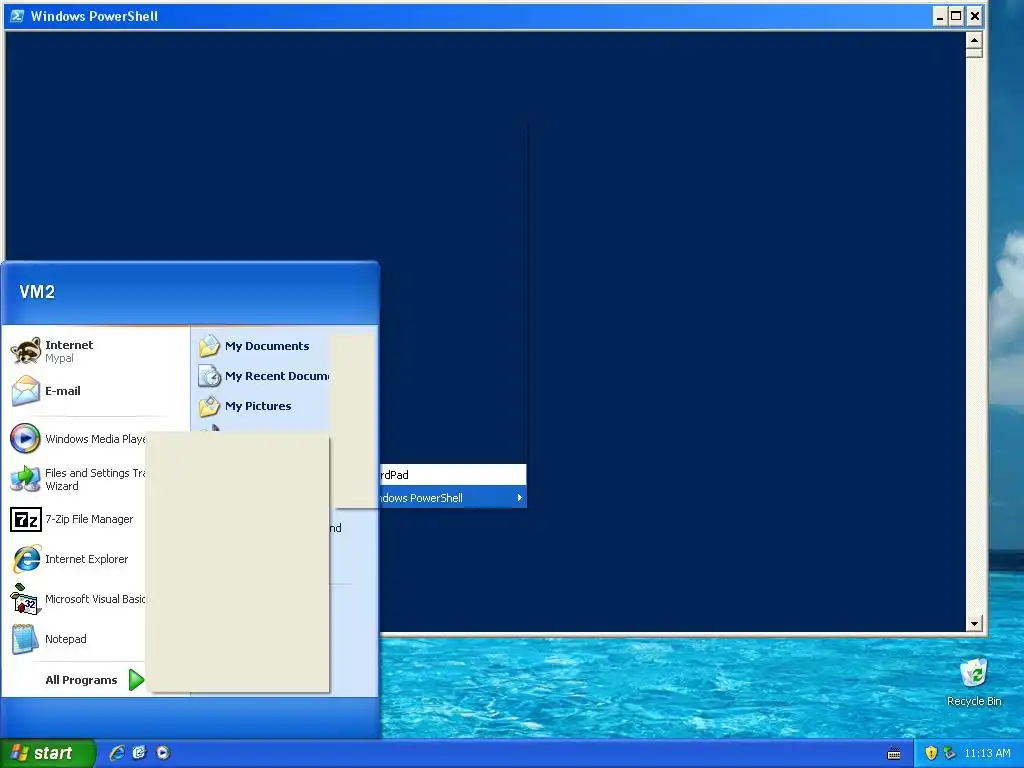Select the Recycle Bin desktop icon
The image size is (1024, 768).
point(974,683)
